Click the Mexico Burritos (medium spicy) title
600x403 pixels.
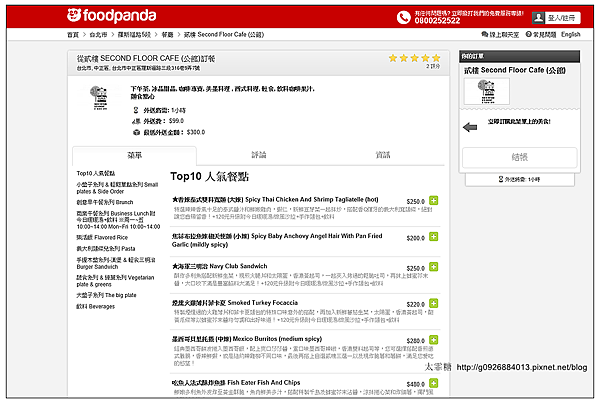point(247,339)
